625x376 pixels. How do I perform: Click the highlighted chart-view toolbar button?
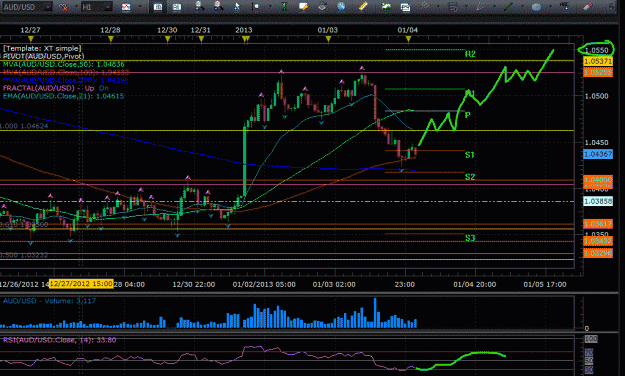pos(158,7)
